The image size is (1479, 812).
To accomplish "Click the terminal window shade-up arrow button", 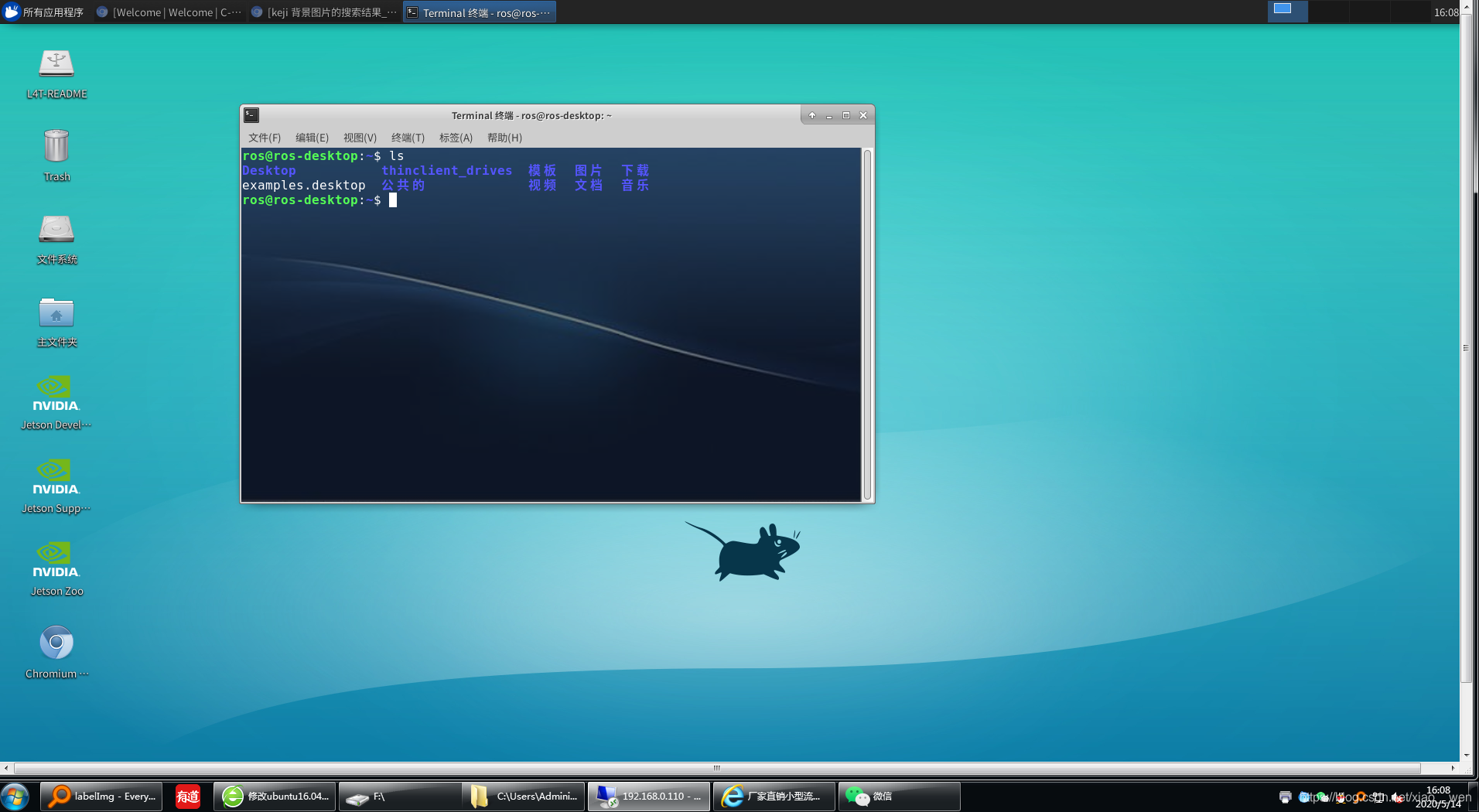I will [x=812, y=115].
